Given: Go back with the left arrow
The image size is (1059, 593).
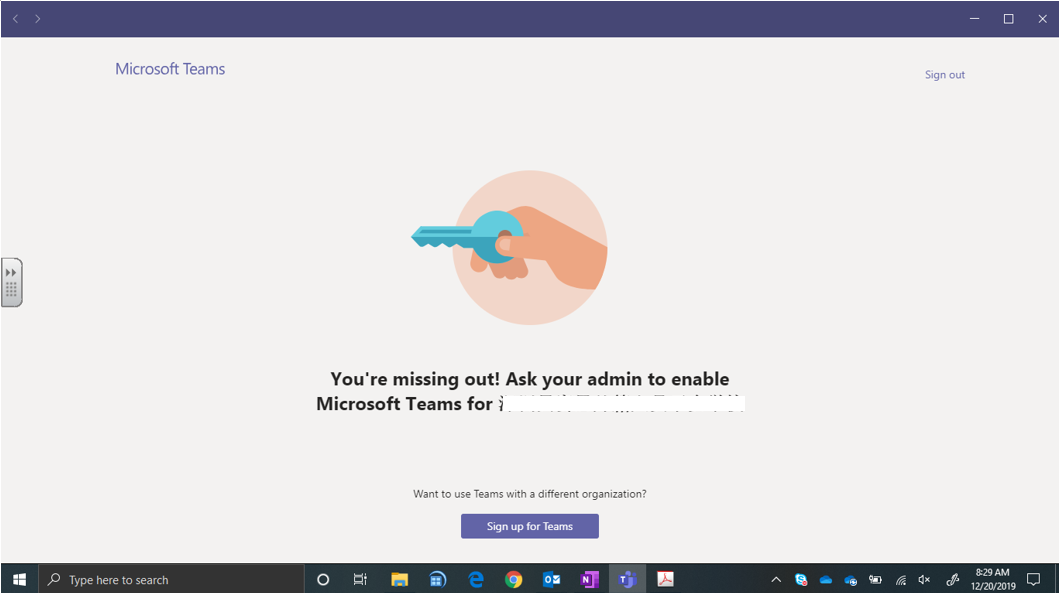Looking at the screenshot, I should (16, 19).
